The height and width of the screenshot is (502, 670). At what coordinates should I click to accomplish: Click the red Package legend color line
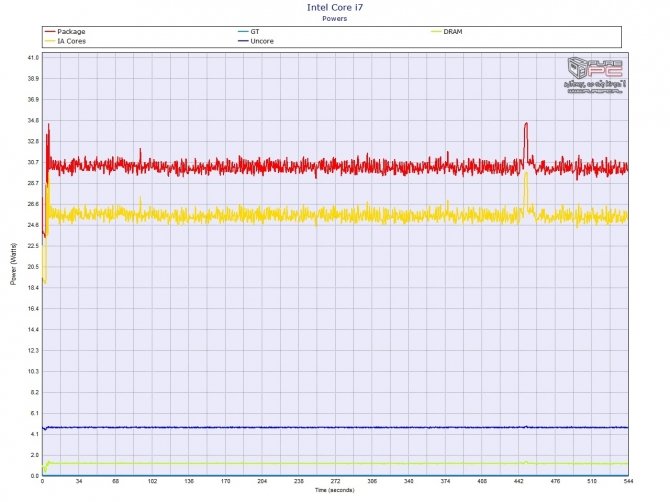(x=50, y=32)
